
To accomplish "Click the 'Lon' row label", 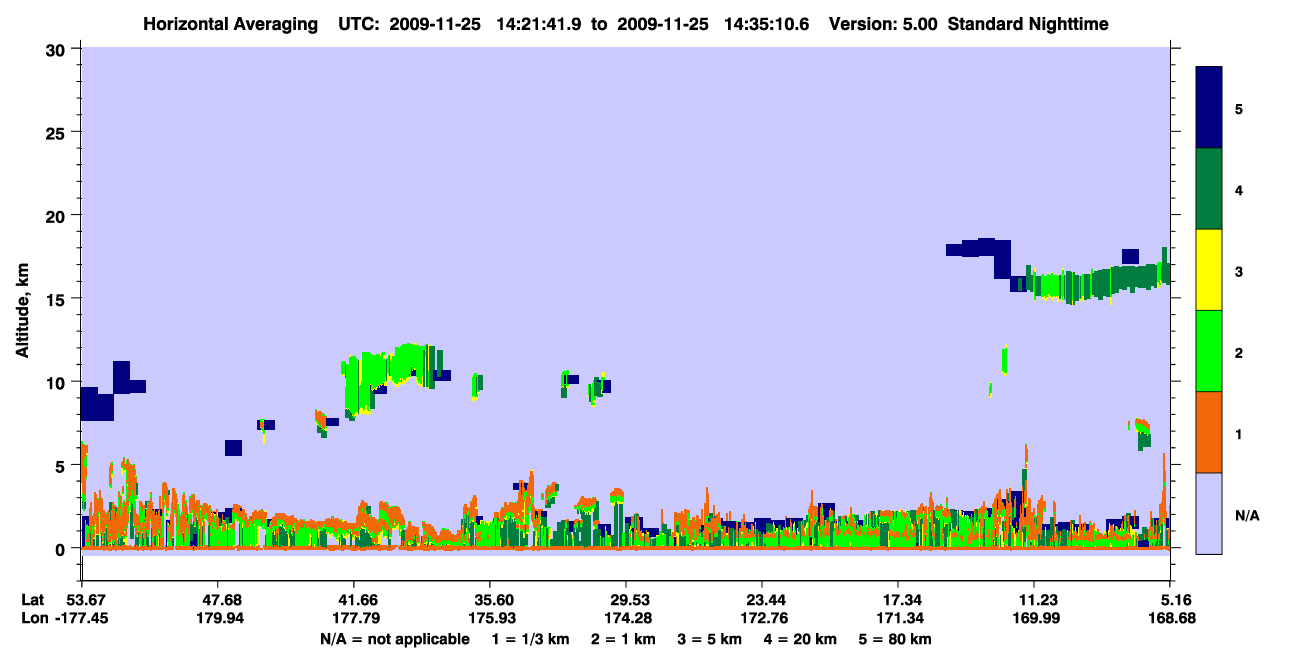I will (34, 618).
